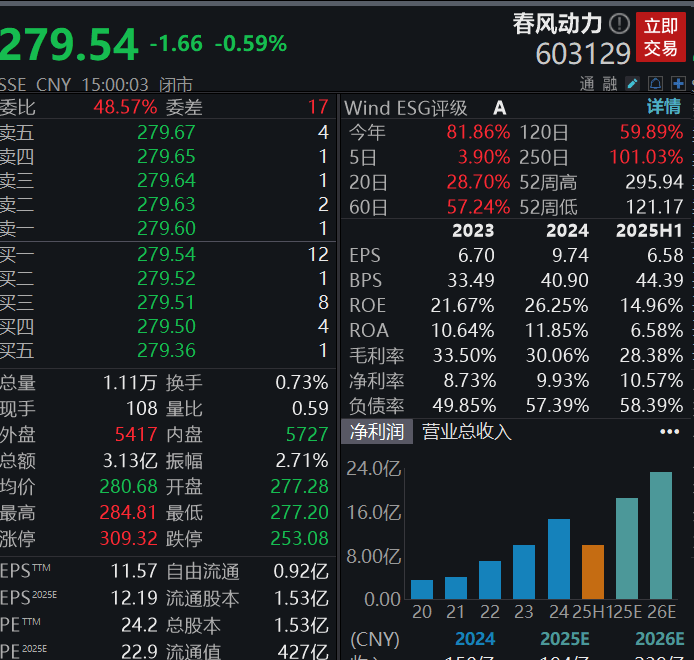Switch to the 营业总收入 tab
Image resolution: width=694 pixels, height=660 pixels.
click(x=466, y=432)
